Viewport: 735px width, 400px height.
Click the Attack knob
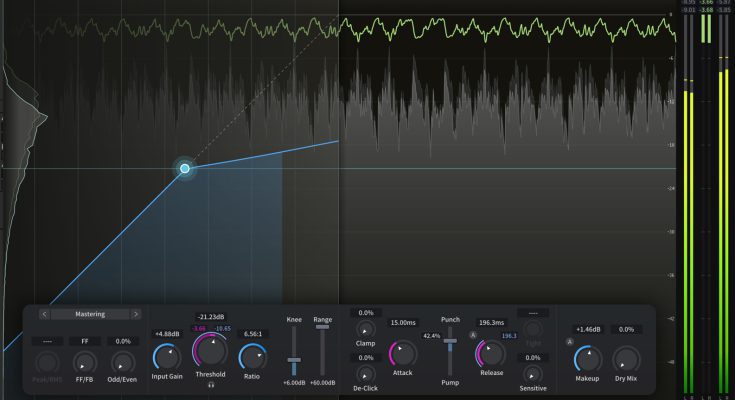(403, 353)
